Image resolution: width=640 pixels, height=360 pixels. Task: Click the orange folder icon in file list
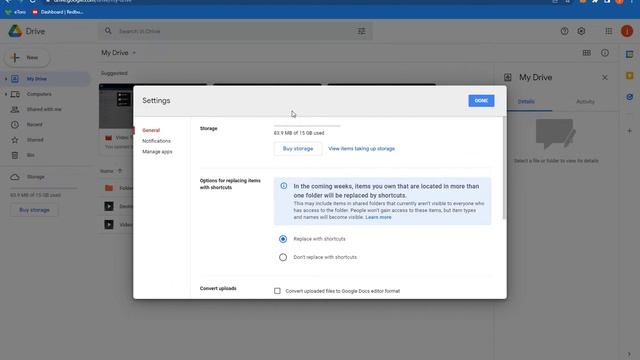pos(109,188)
